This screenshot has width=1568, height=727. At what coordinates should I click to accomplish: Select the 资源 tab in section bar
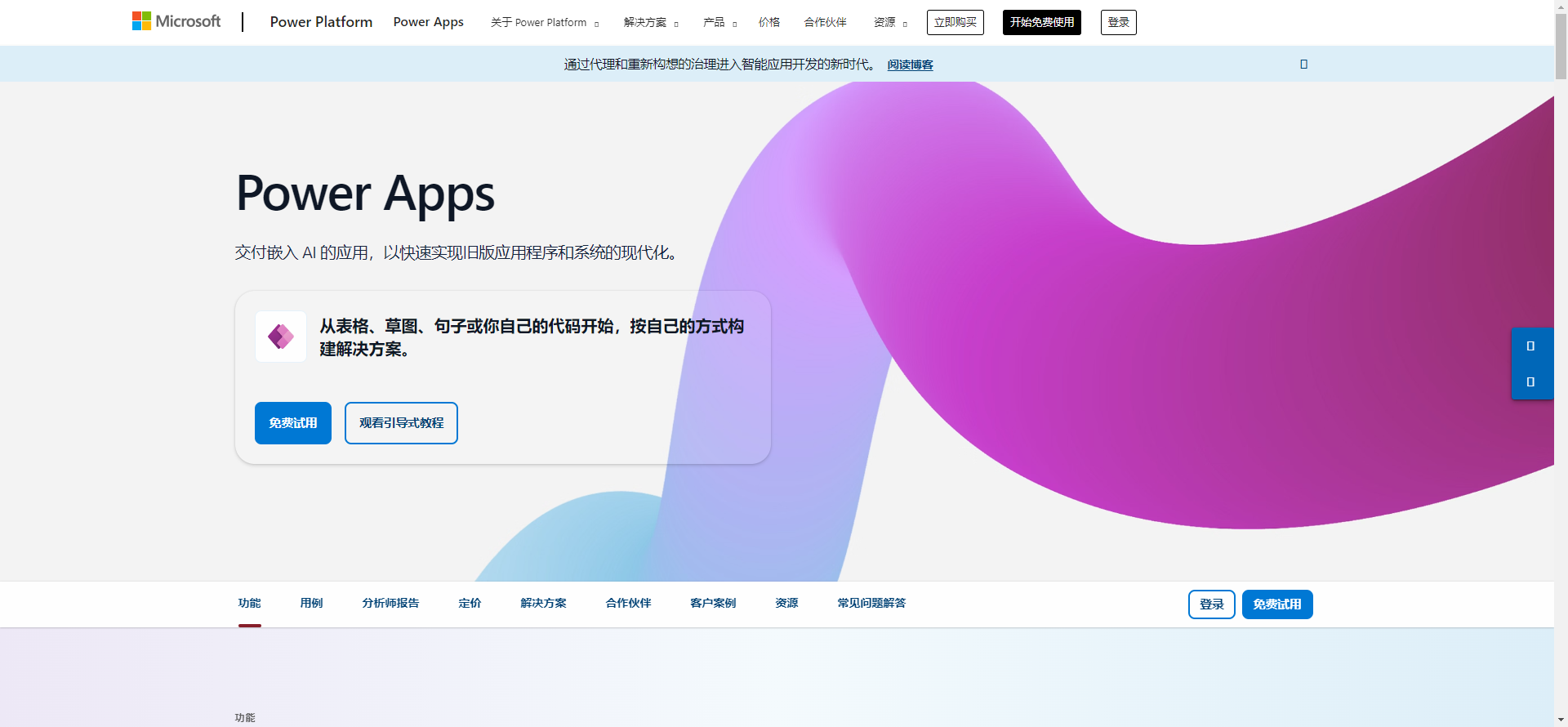point(786,603)
